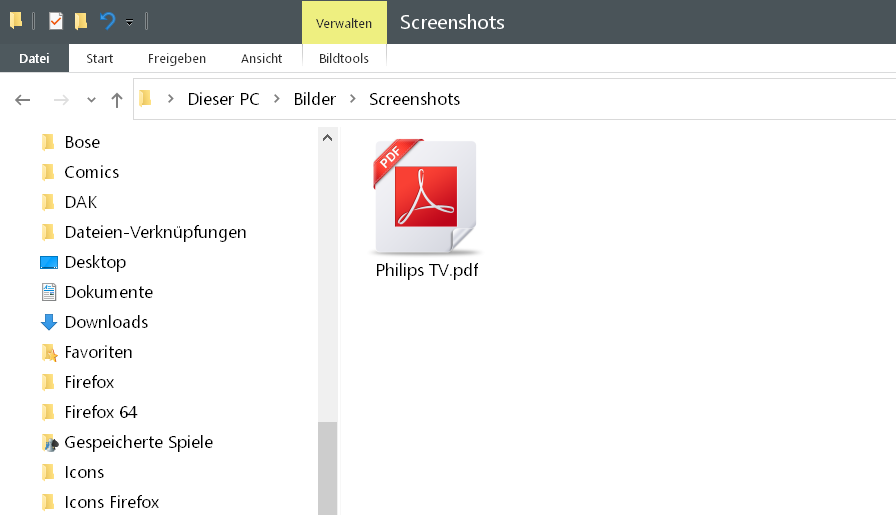Click the sidebar scrollbar up arrow
Screen dimensions: 896x515
328,137
